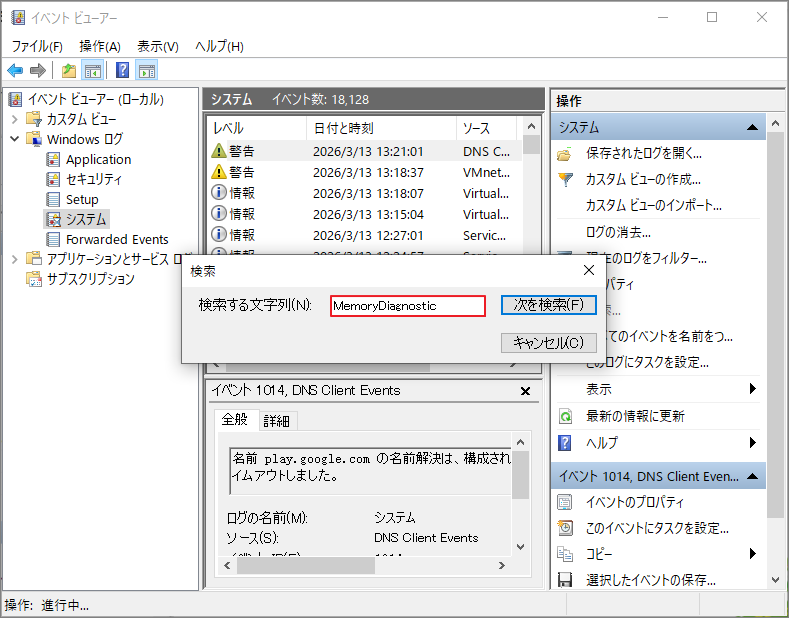Screen dimensions: 789x618
Task: Click the セキュリティ log icon
Action: tap(53, 179)
